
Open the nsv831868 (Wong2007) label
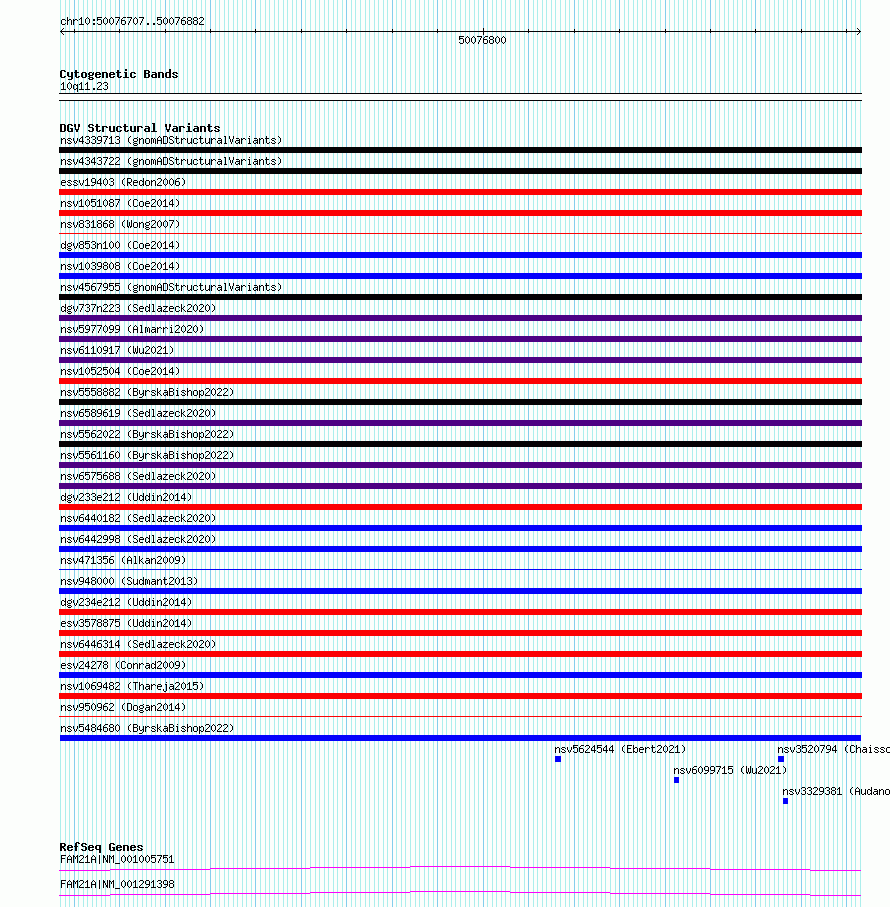[120, 224]
